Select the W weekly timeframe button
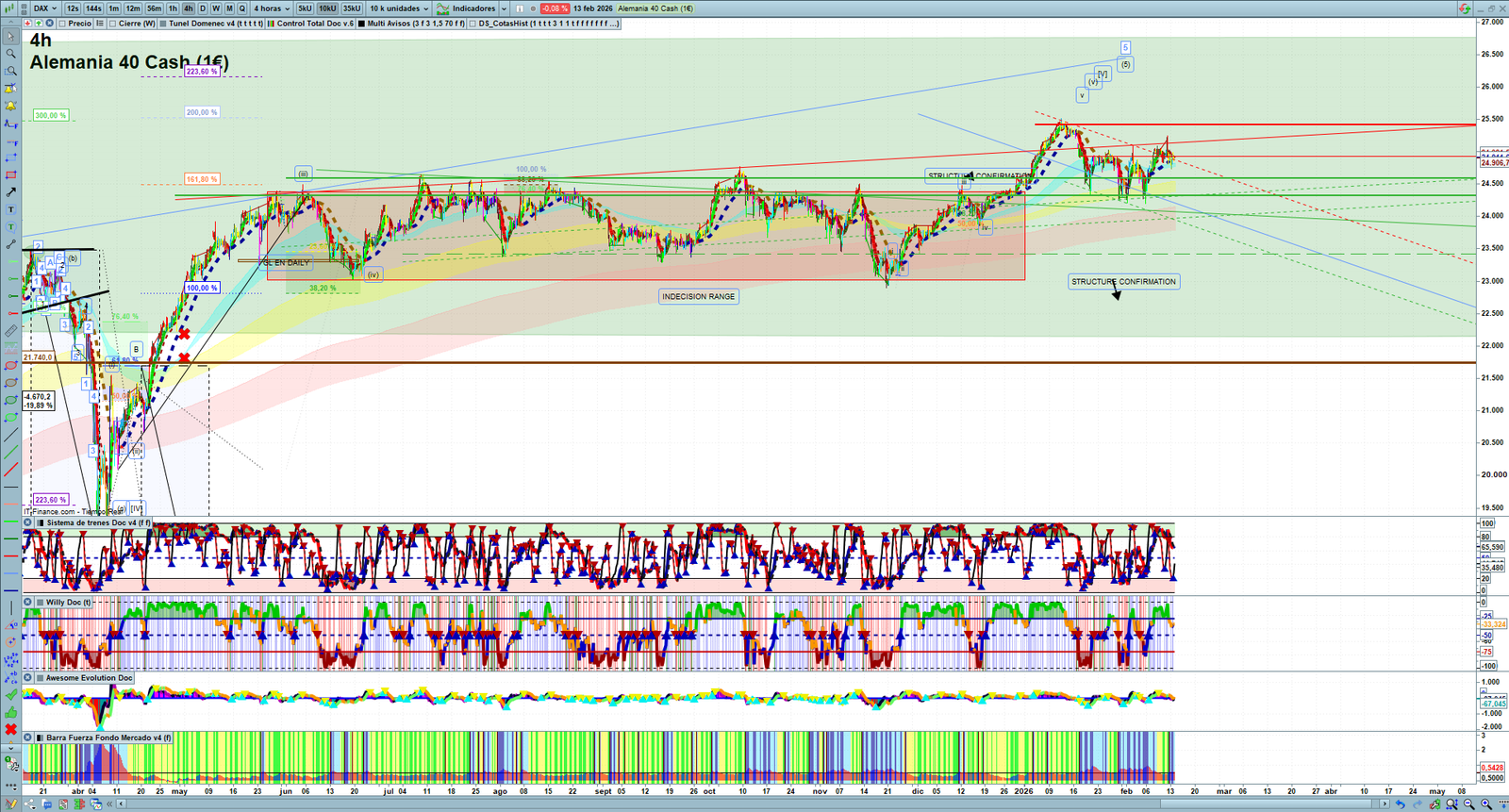The width and height of the screenshot is (1509, 812). (x=216, y=8)
